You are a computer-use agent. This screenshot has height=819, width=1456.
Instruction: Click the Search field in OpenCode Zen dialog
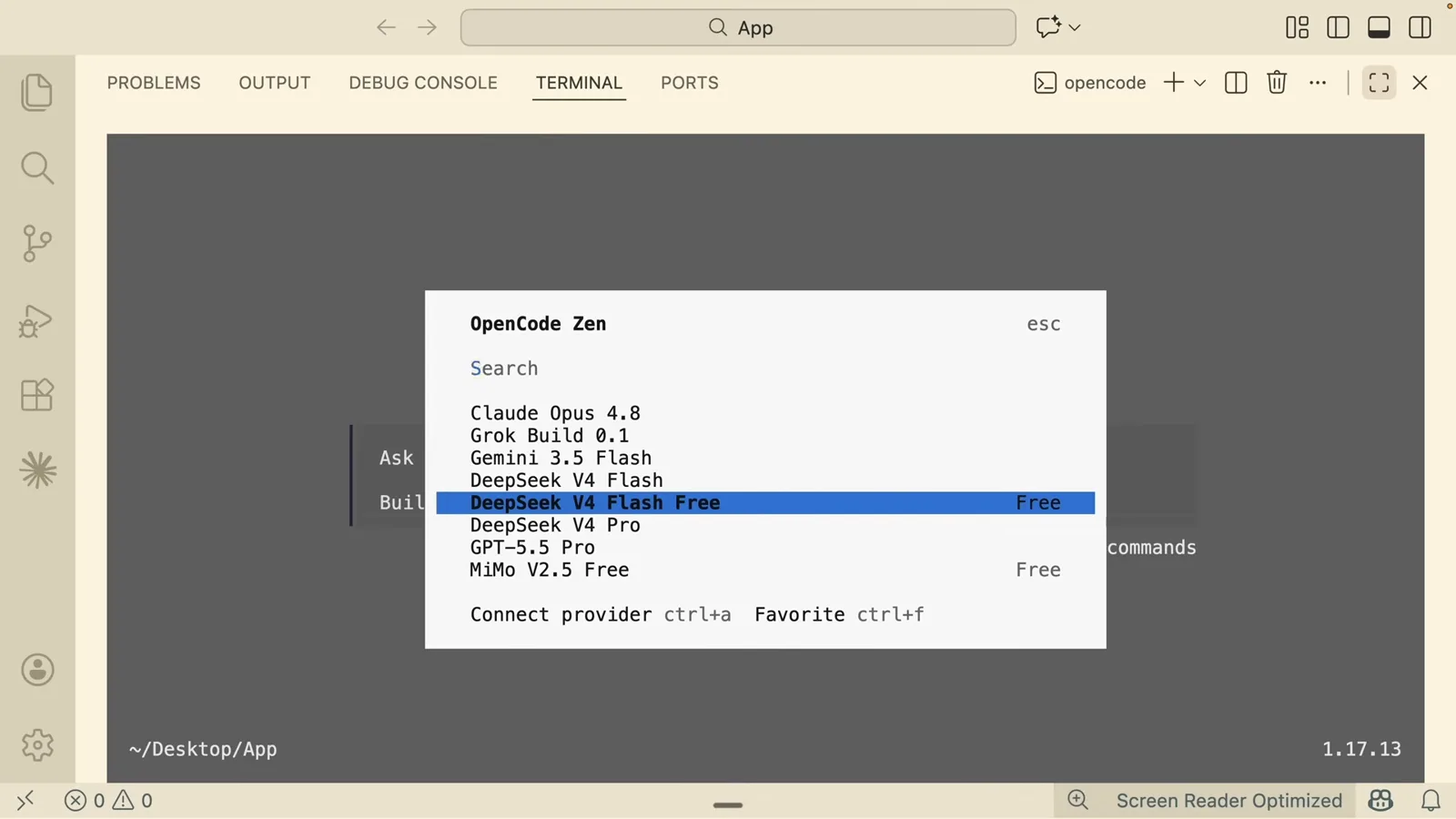pos(764,369)
